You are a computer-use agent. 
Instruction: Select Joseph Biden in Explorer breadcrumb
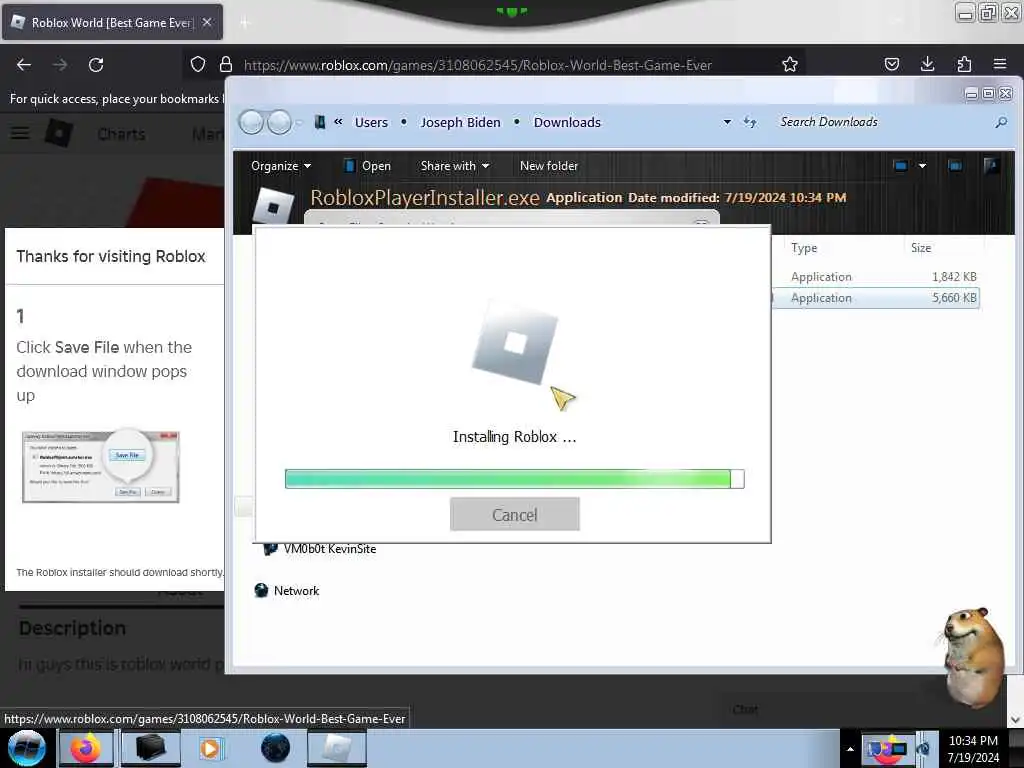click(x=460, y=122)
